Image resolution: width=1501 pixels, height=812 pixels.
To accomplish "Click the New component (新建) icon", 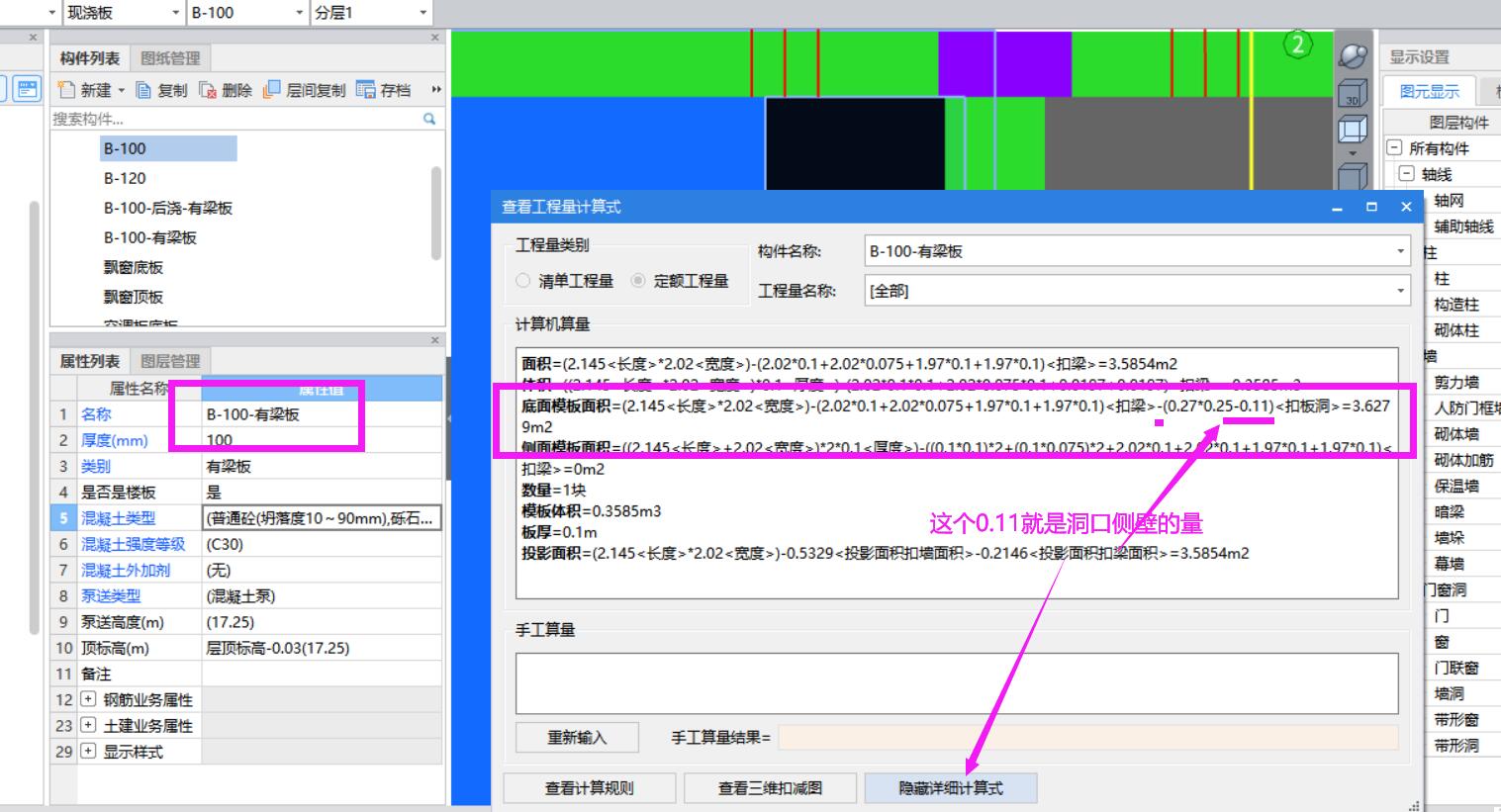I will [x=67, y=90].
